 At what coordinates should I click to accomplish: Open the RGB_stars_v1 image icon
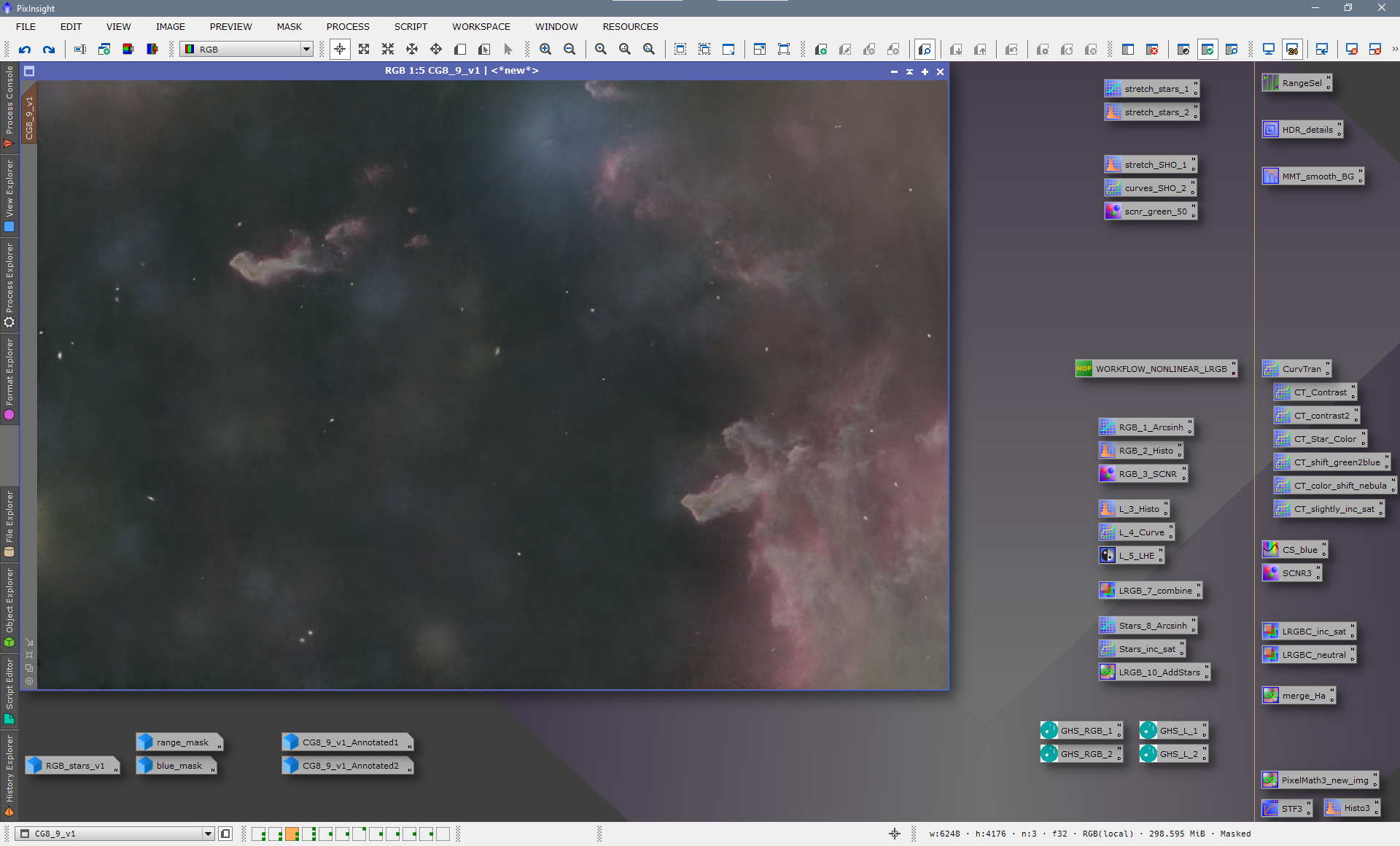point(72,766)
